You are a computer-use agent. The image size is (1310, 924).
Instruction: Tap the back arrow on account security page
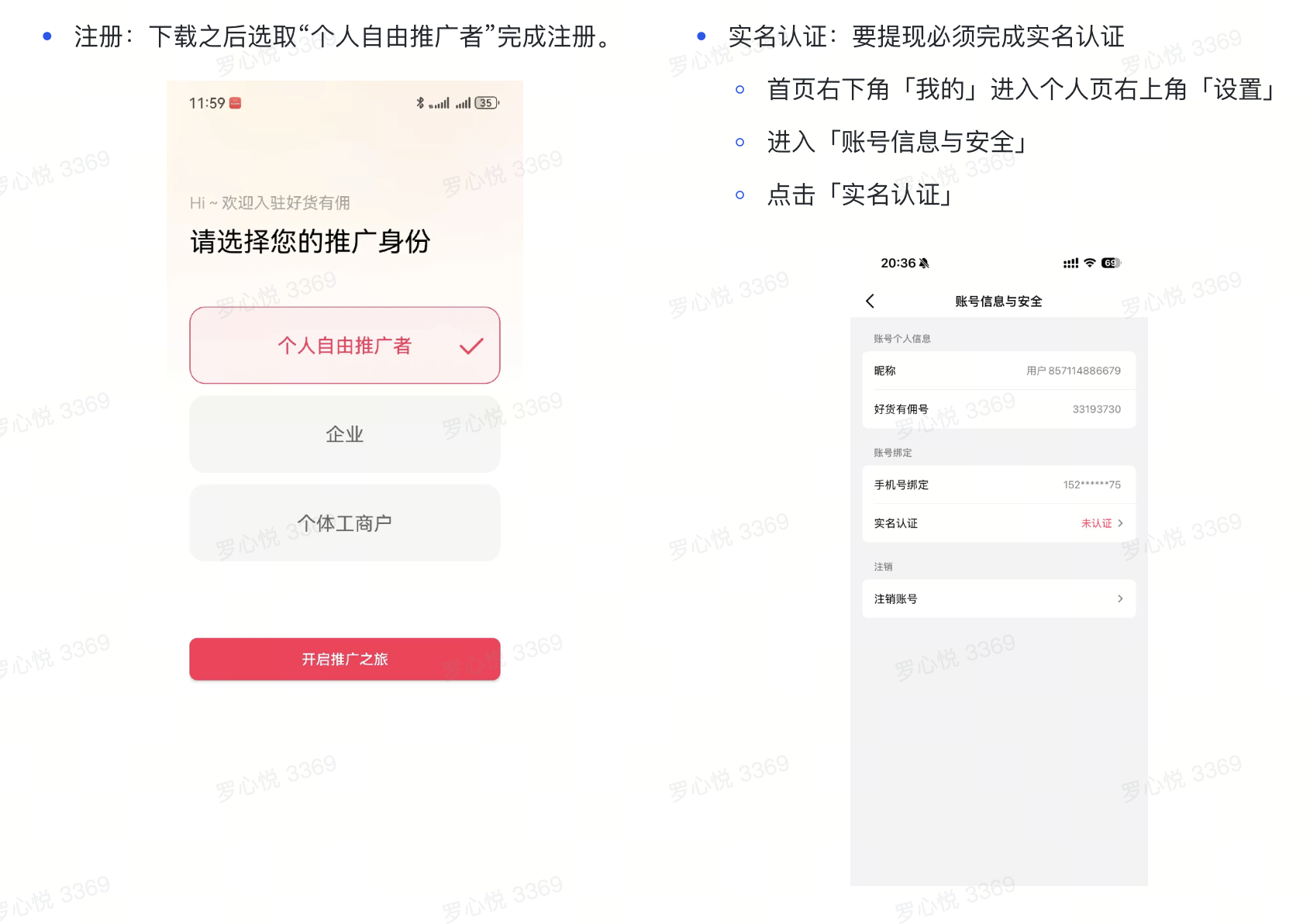870,302
